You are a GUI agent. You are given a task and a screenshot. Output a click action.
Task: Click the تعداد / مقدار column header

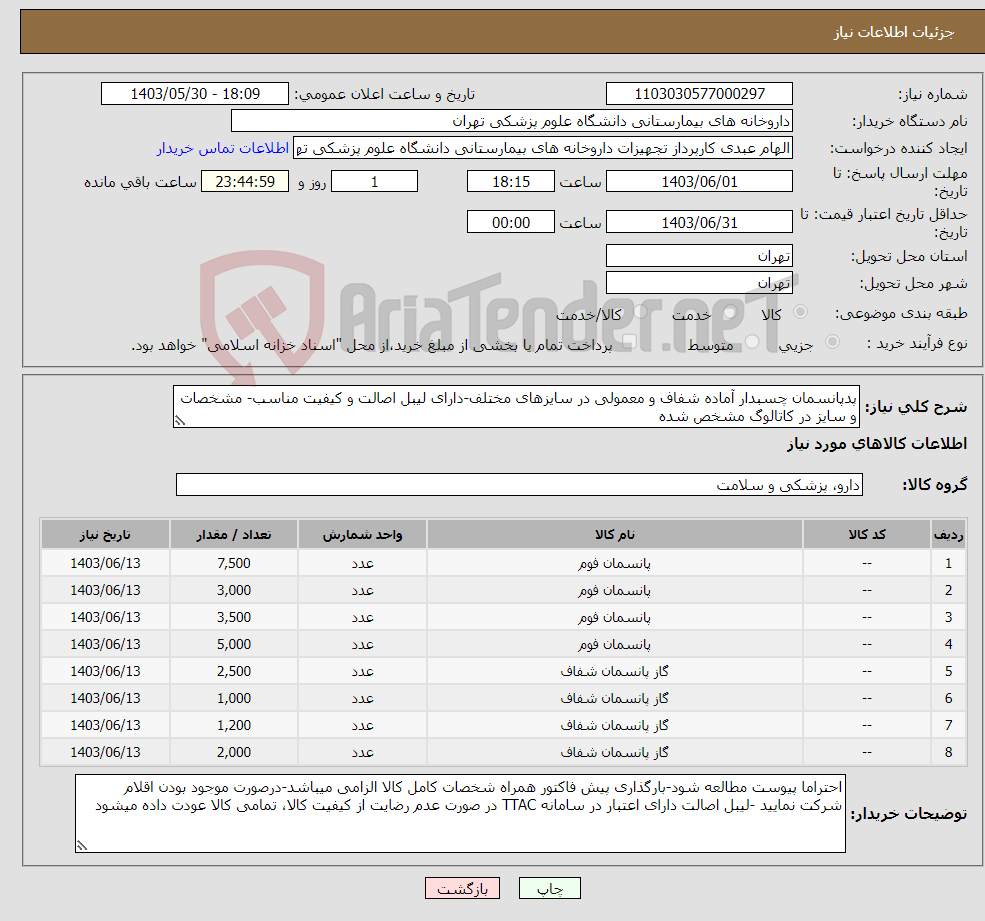coord(234,535)
